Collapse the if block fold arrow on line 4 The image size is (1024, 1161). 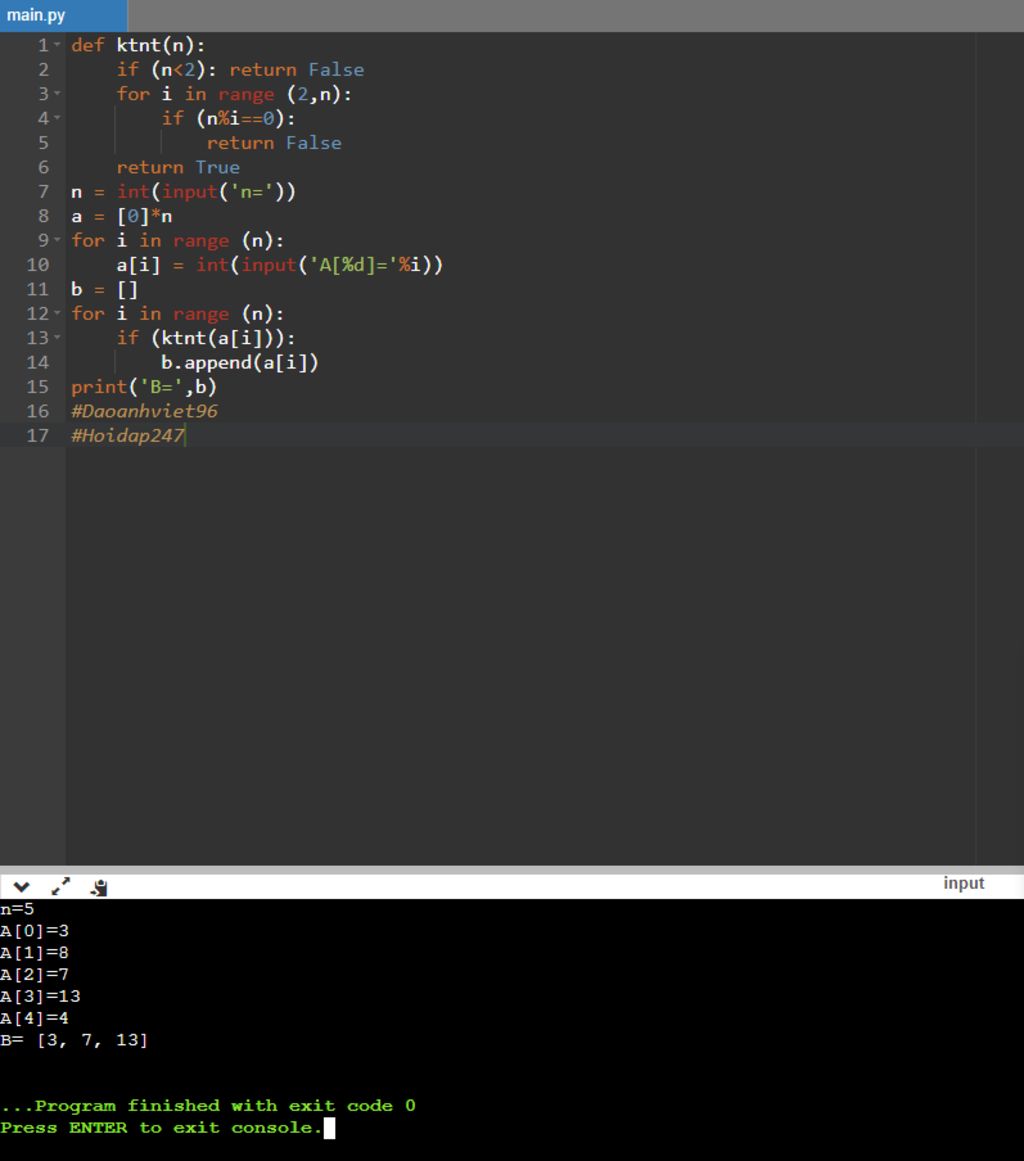pos(57,118)
